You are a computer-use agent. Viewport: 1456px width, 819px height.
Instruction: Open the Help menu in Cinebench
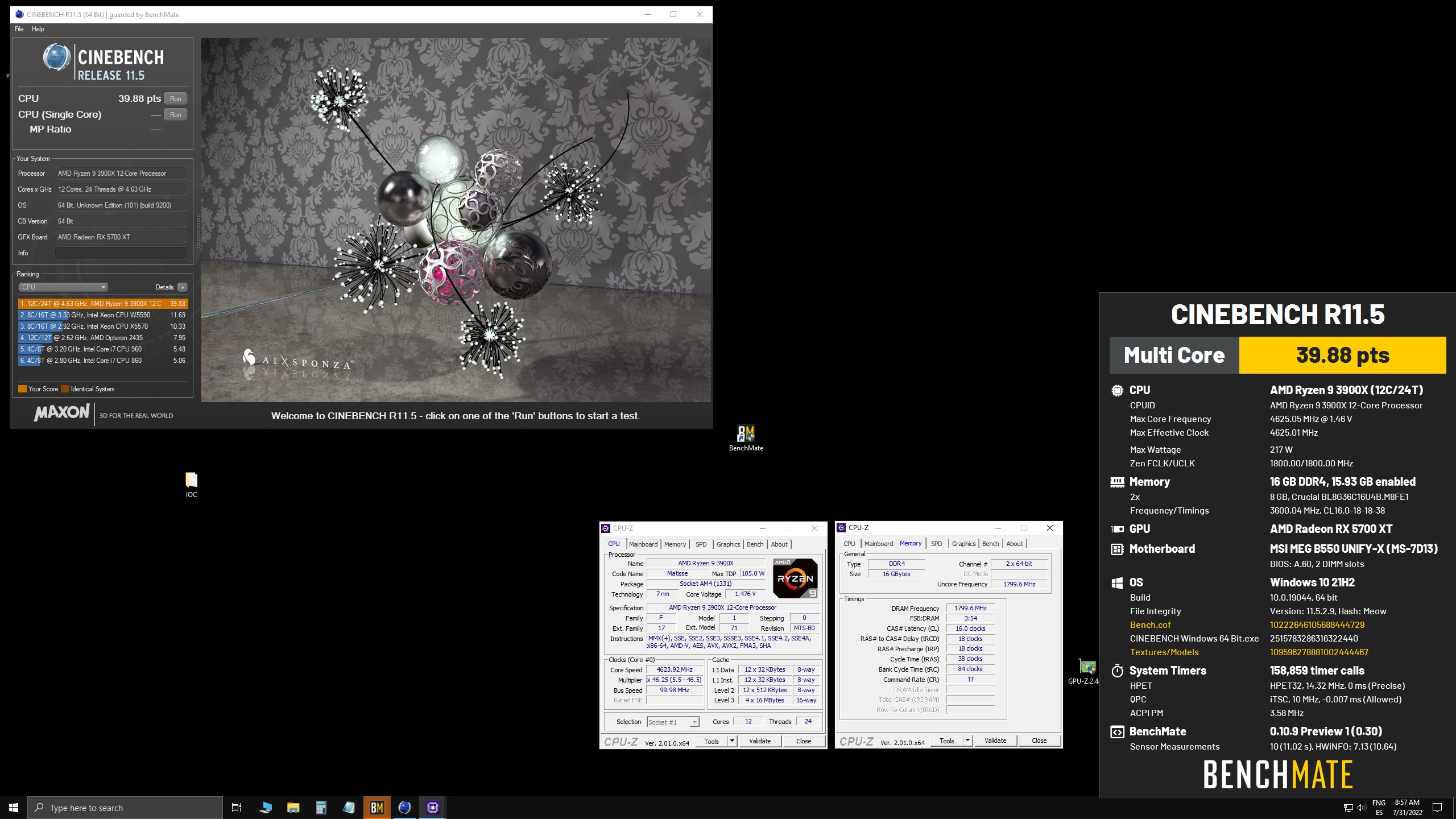pos(38,29)
